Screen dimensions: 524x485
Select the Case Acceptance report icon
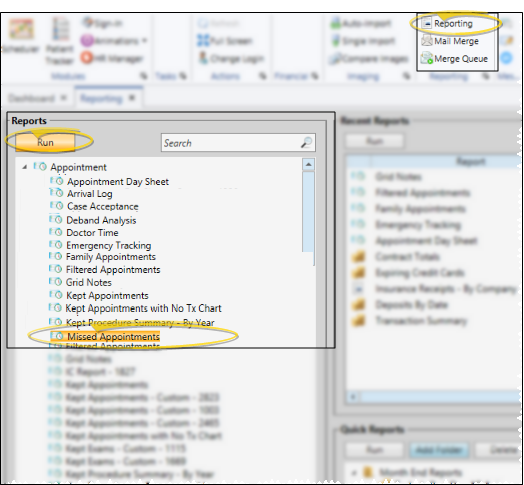coord(56,206)
